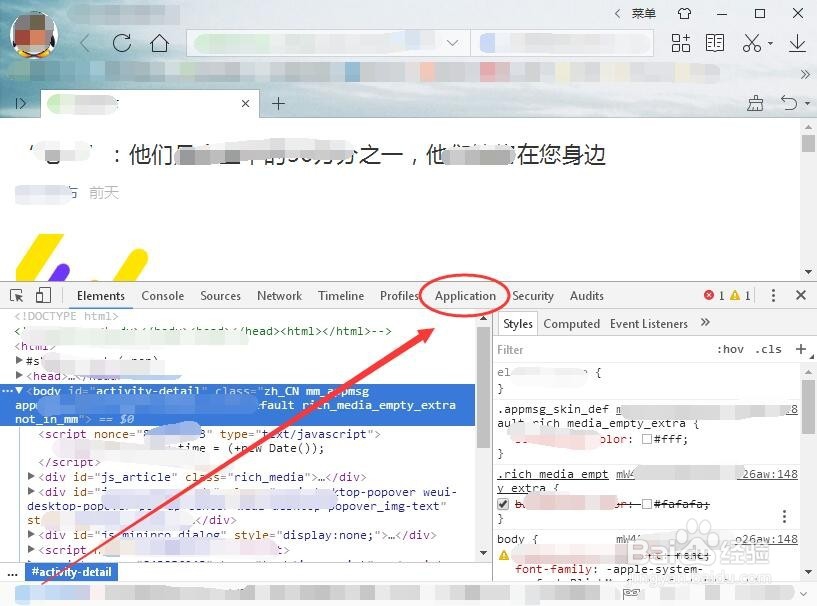Select the Computed sidebar tab
817x606 pixels.
click(572, 324)
